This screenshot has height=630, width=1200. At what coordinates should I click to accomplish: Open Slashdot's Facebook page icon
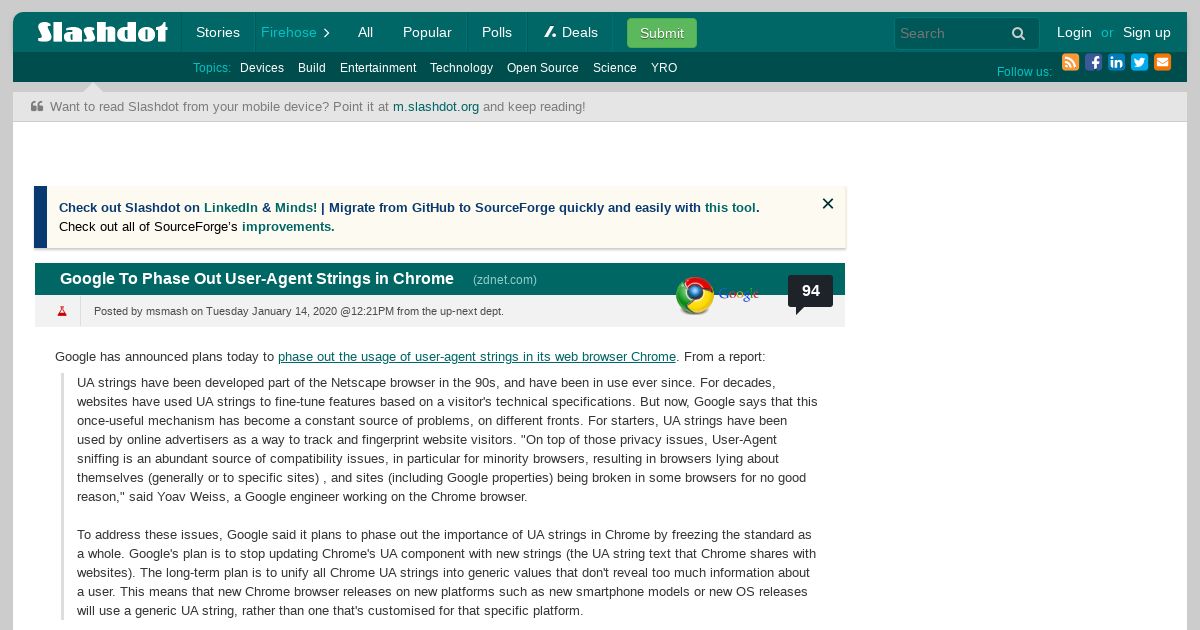(x=1093, y=62)
